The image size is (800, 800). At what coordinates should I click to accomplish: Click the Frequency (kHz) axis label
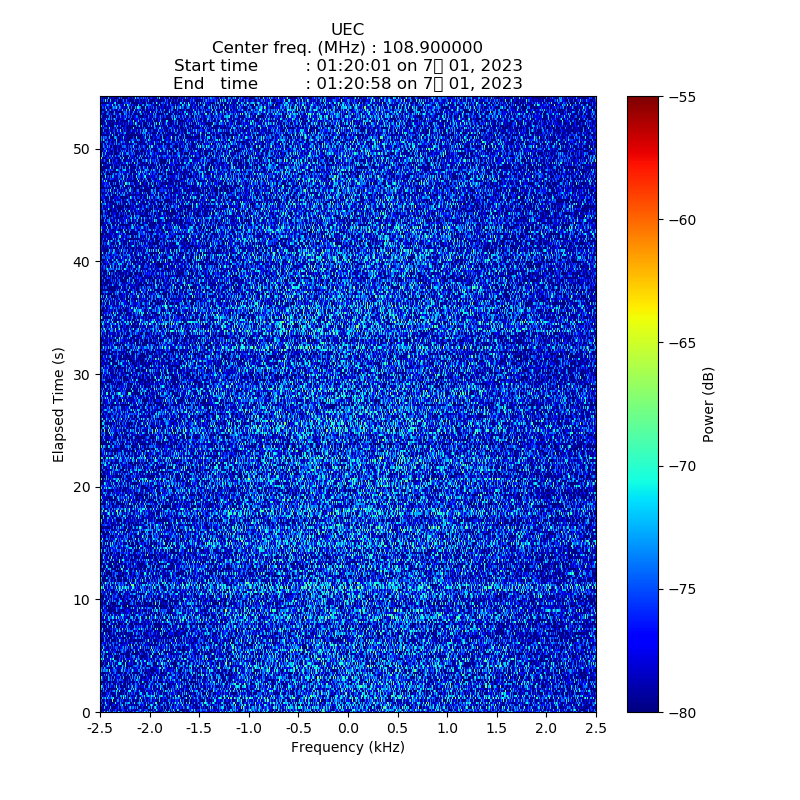coord(347,748)
